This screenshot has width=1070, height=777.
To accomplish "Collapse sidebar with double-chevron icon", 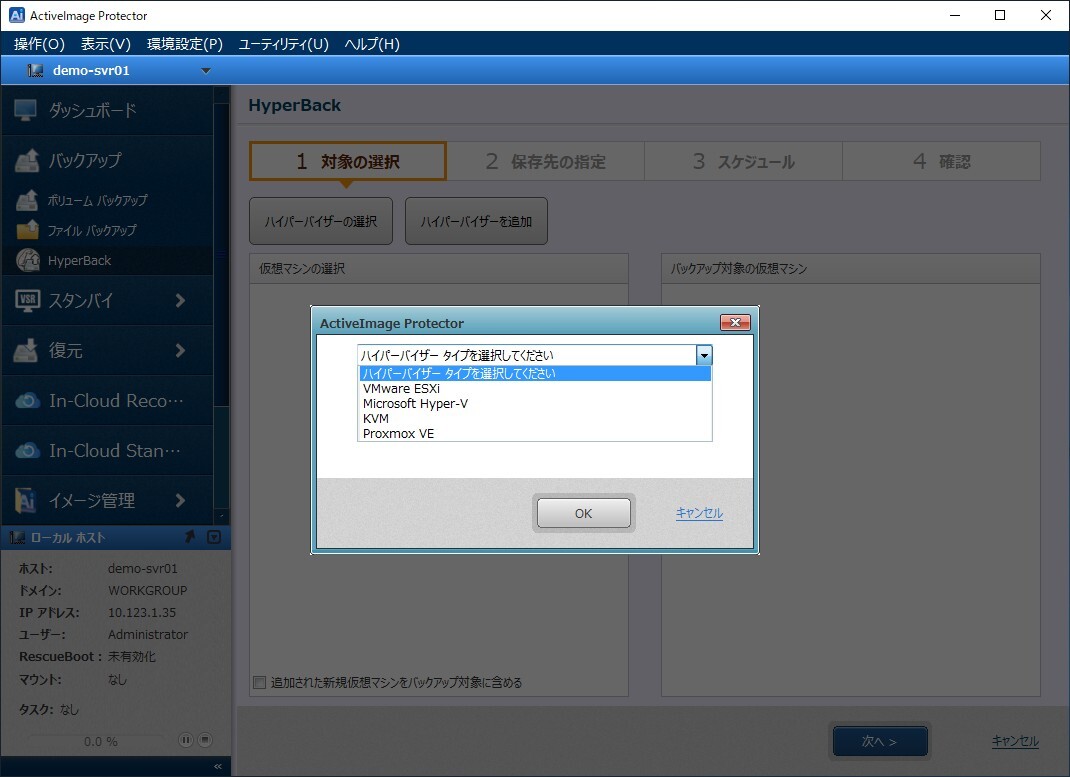I will pyautogui.click(x=218, y=767).
